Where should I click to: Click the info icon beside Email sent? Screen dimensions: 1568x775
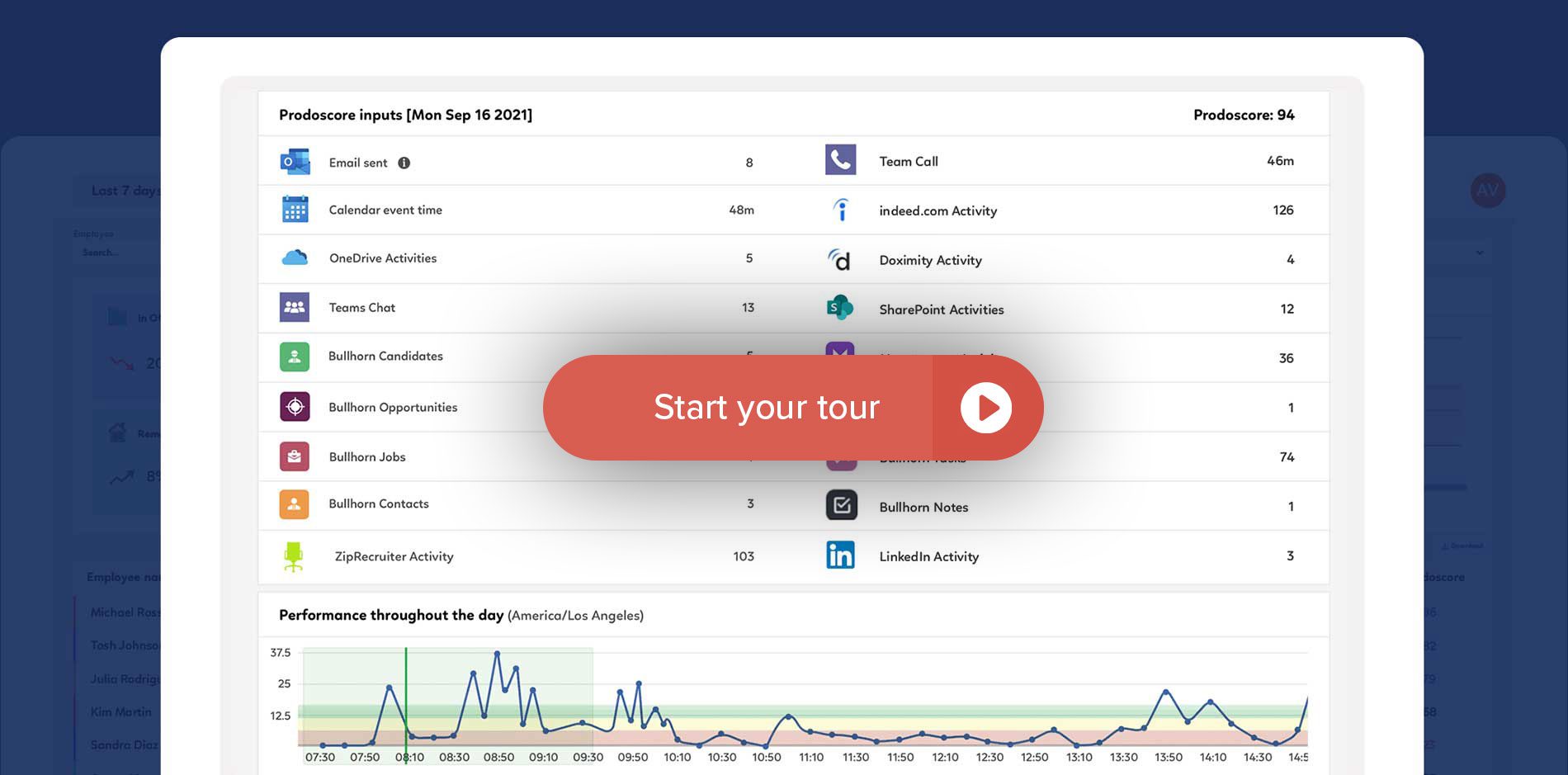click(404, 163)
